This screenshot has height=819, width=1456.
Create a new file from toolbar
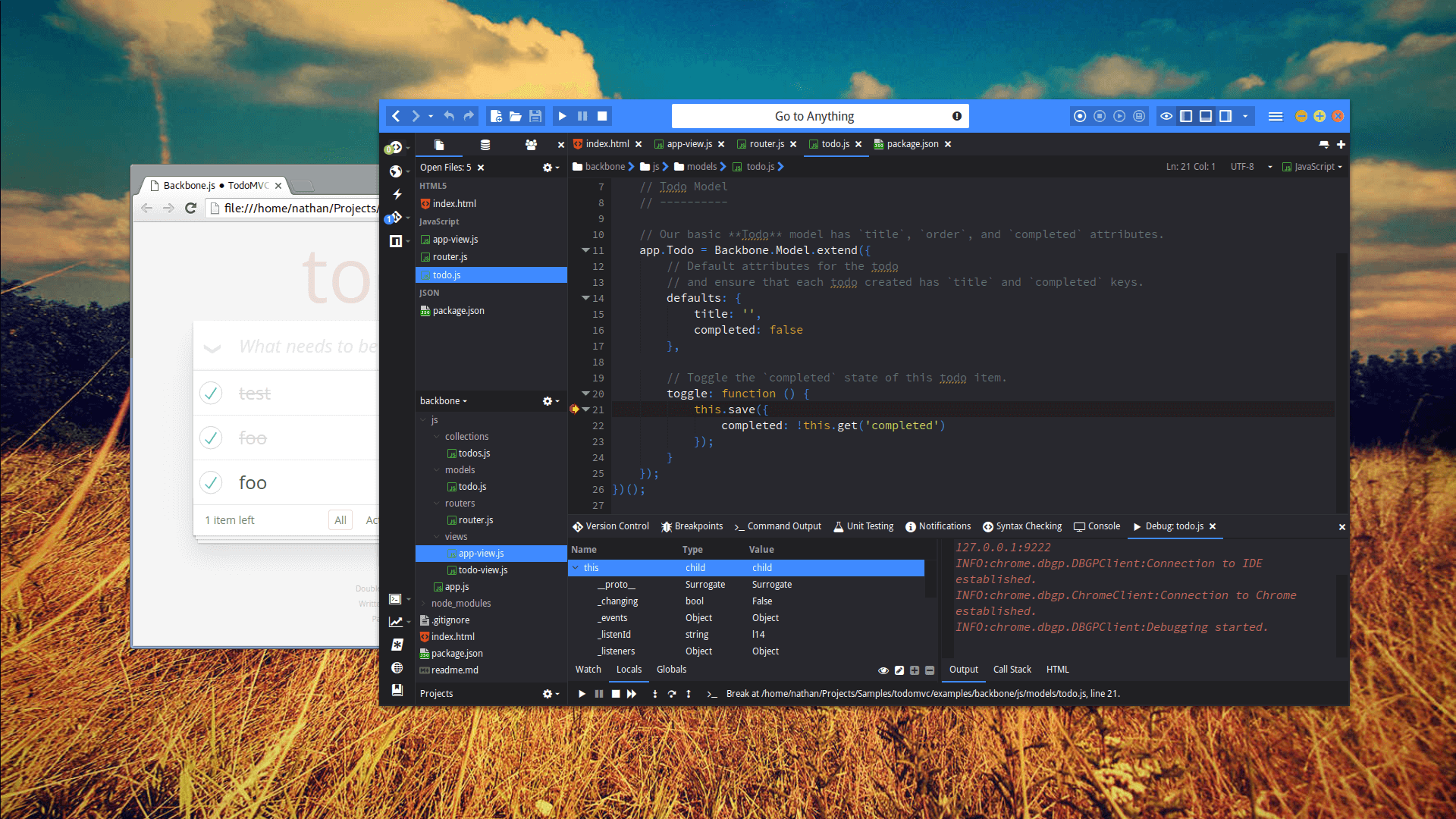tap(496, 116)
